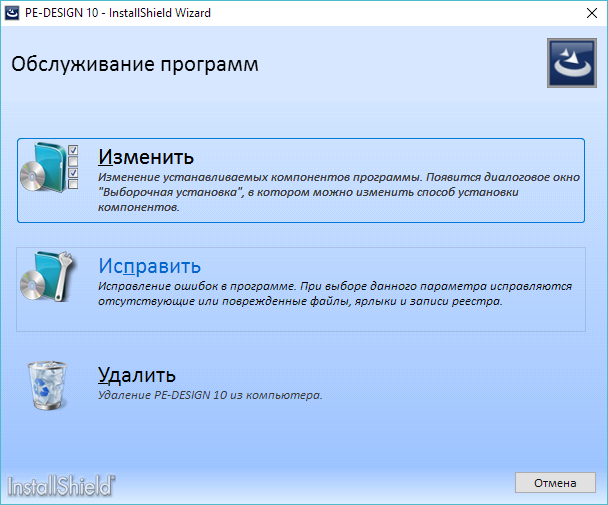Click the recycle bin icon for Удалить

pos(47,385)
